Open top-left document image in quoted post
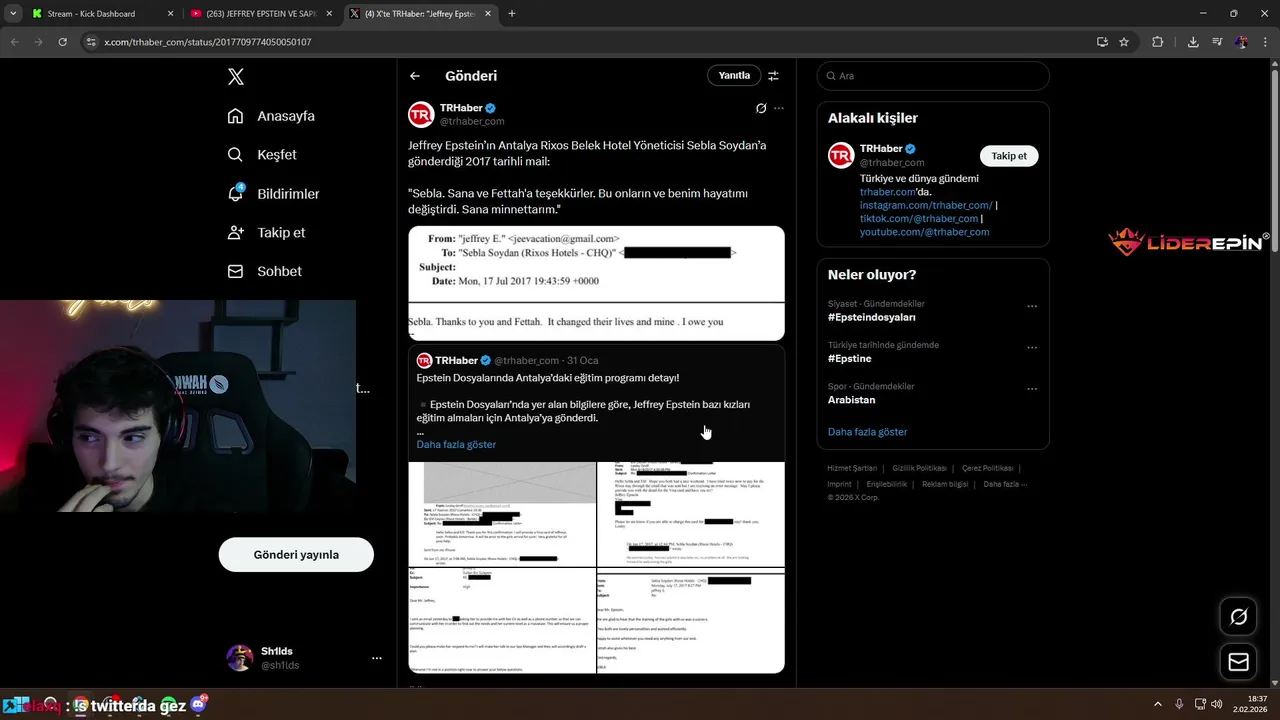1280x720 pixels. pyautogui.click(x=502, y=514)
